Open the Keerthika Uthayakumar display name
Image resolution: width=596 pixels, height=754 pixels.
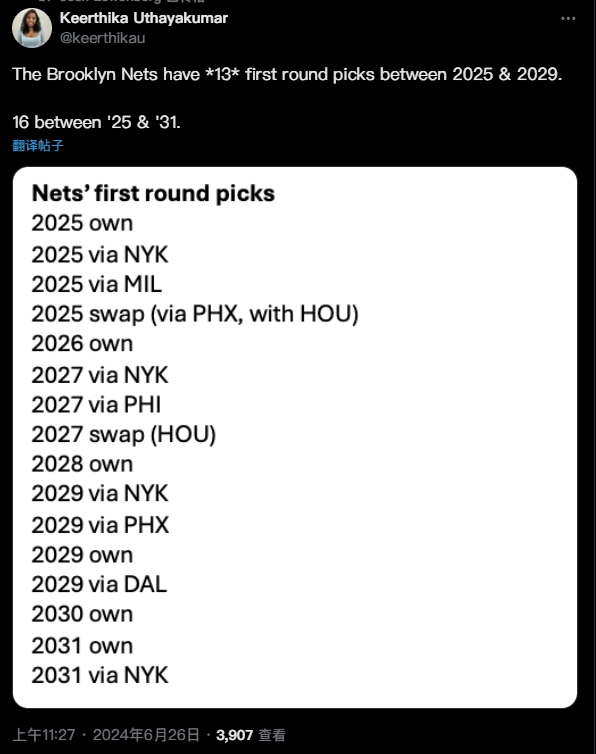pos(143,18)
